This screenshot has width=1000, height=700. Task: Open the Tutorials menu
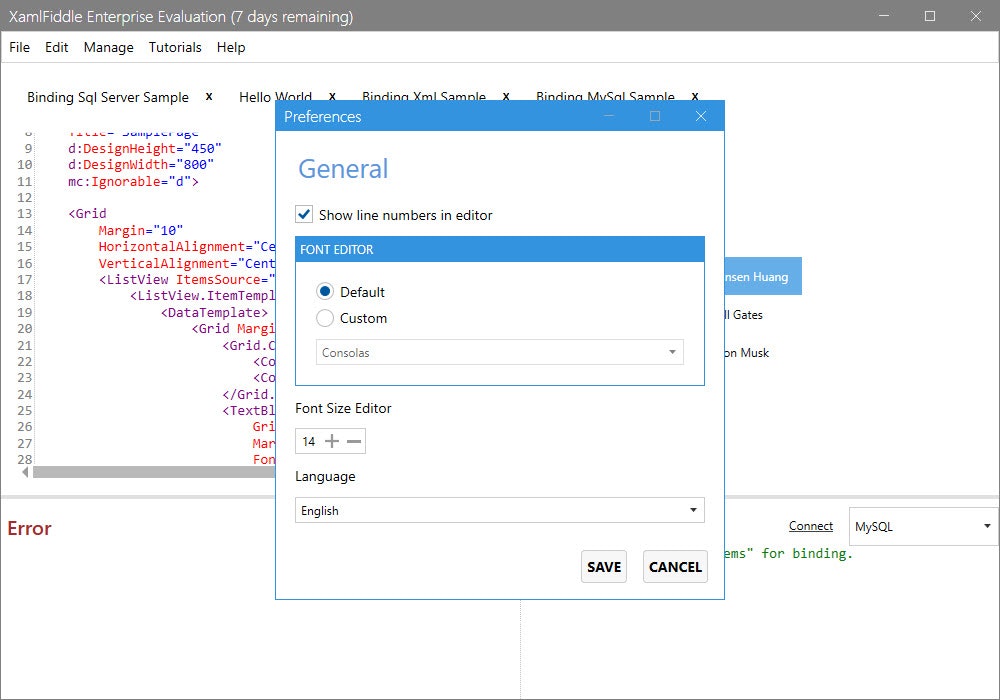coord(175,47)
